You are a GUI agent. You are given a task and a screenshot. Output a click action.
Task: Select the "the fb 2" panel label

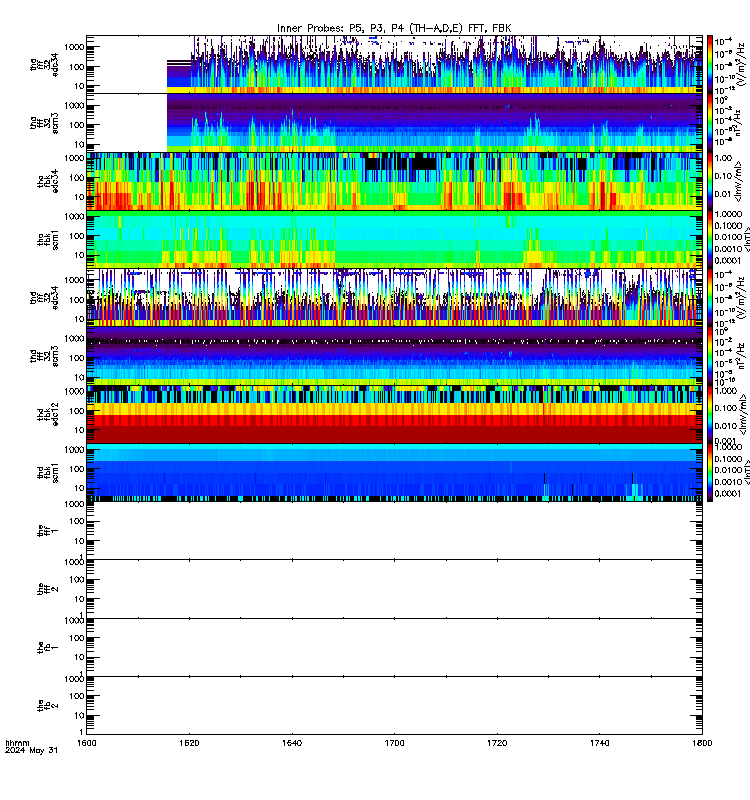(x=48, y=706)
